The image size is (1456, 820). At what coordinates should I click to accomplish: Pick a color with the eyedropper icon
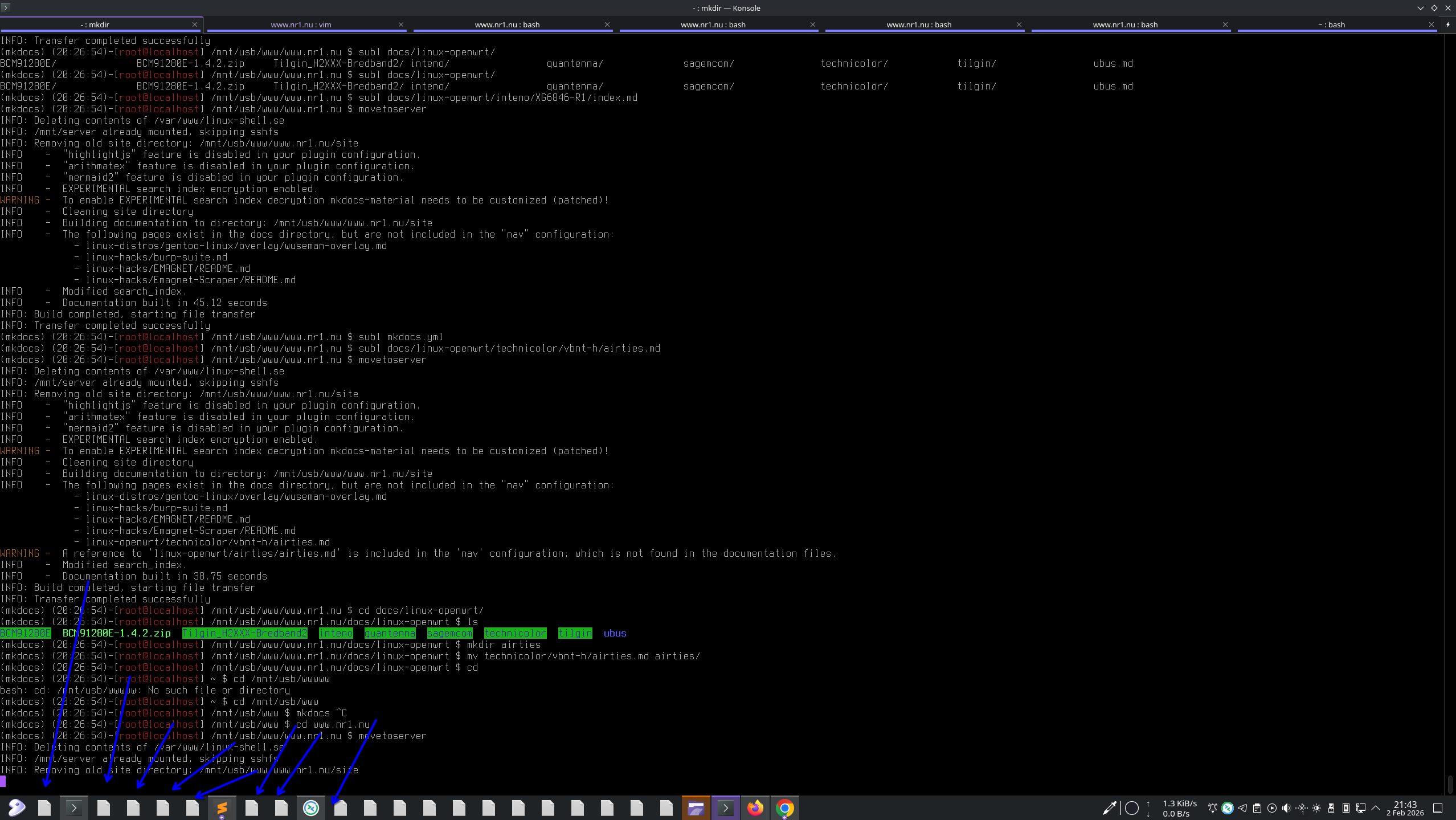coord(1109,808)
